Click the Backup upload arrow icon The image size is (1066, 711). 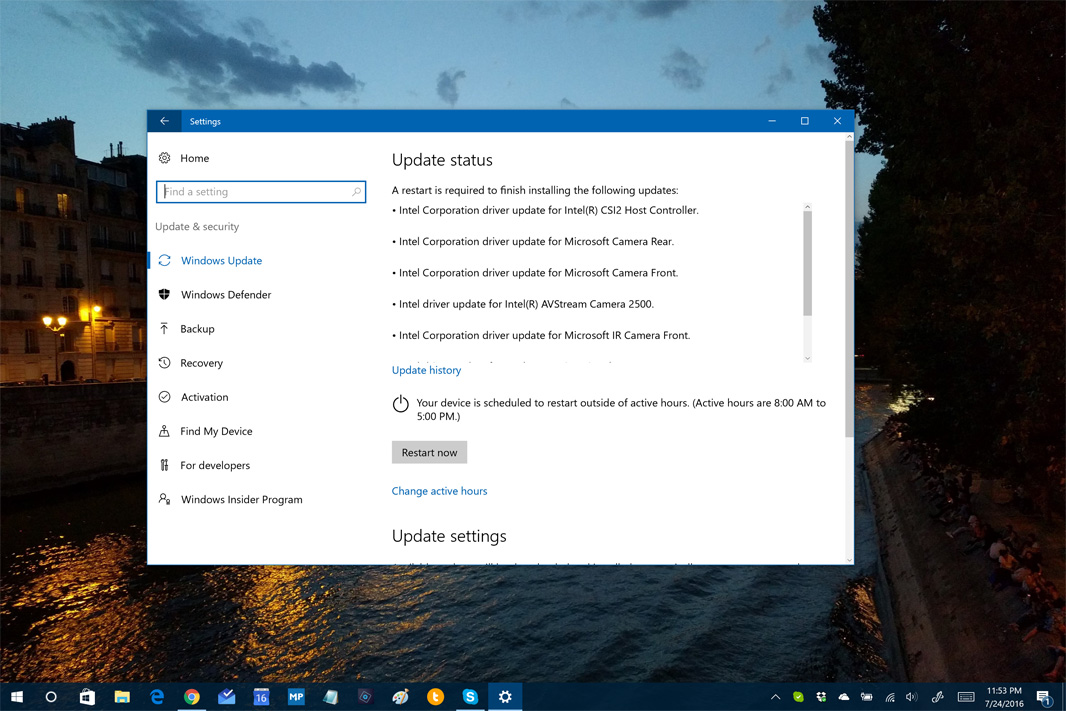click(x=164, y=328)
